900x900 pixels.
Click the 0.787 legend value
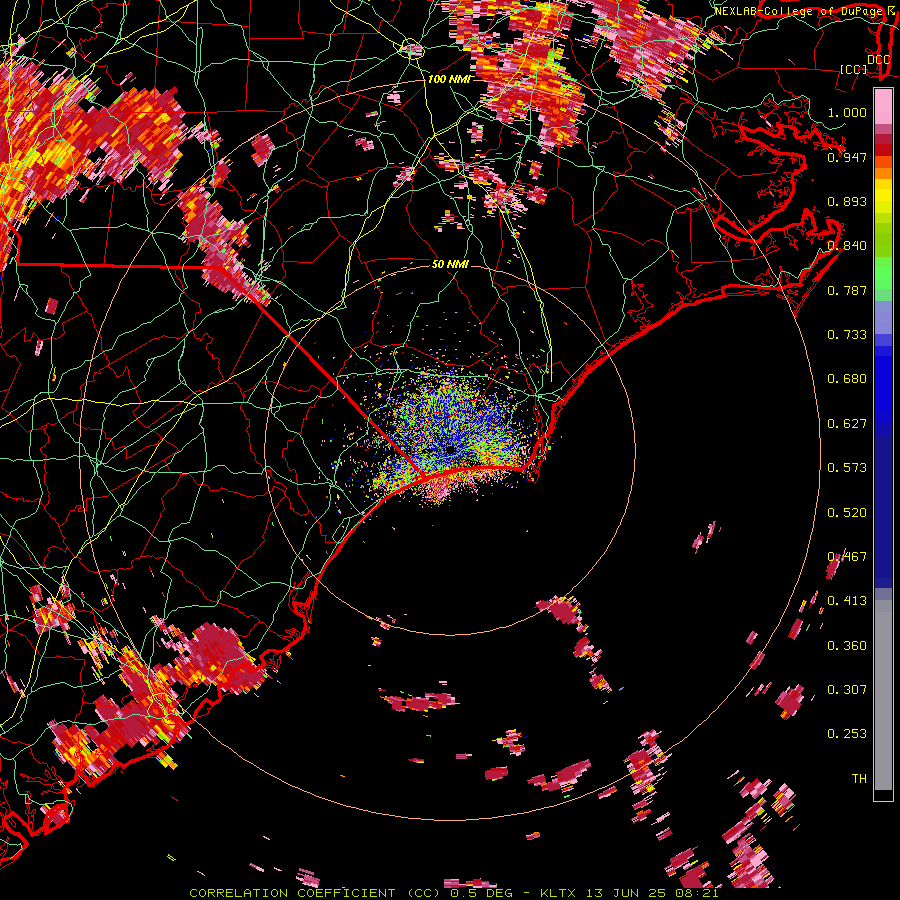(847, 290)
